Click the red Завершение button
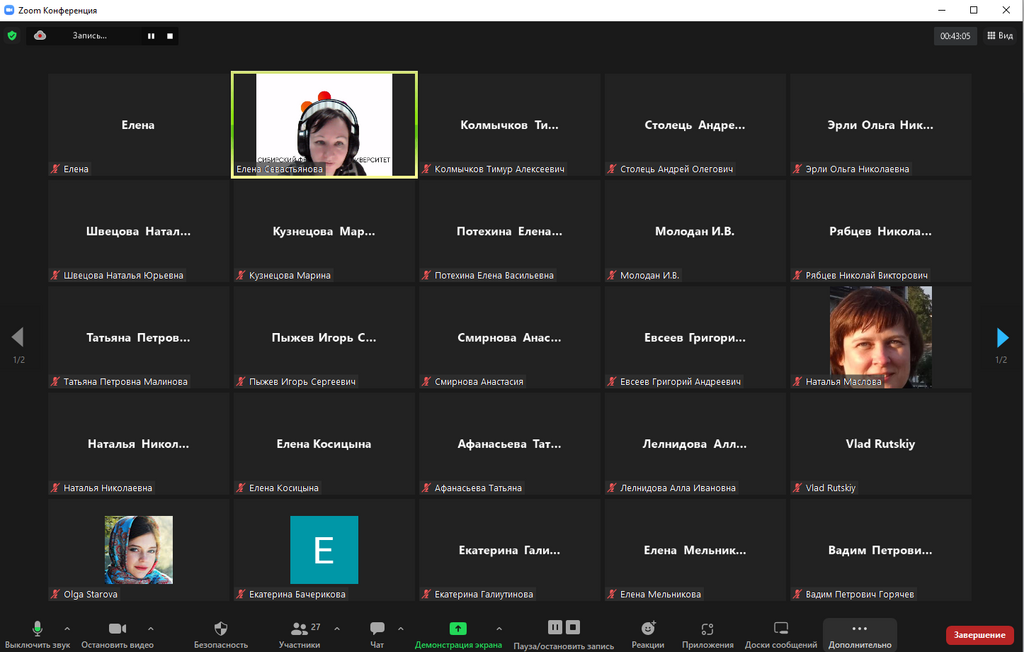 click(979, 634)
